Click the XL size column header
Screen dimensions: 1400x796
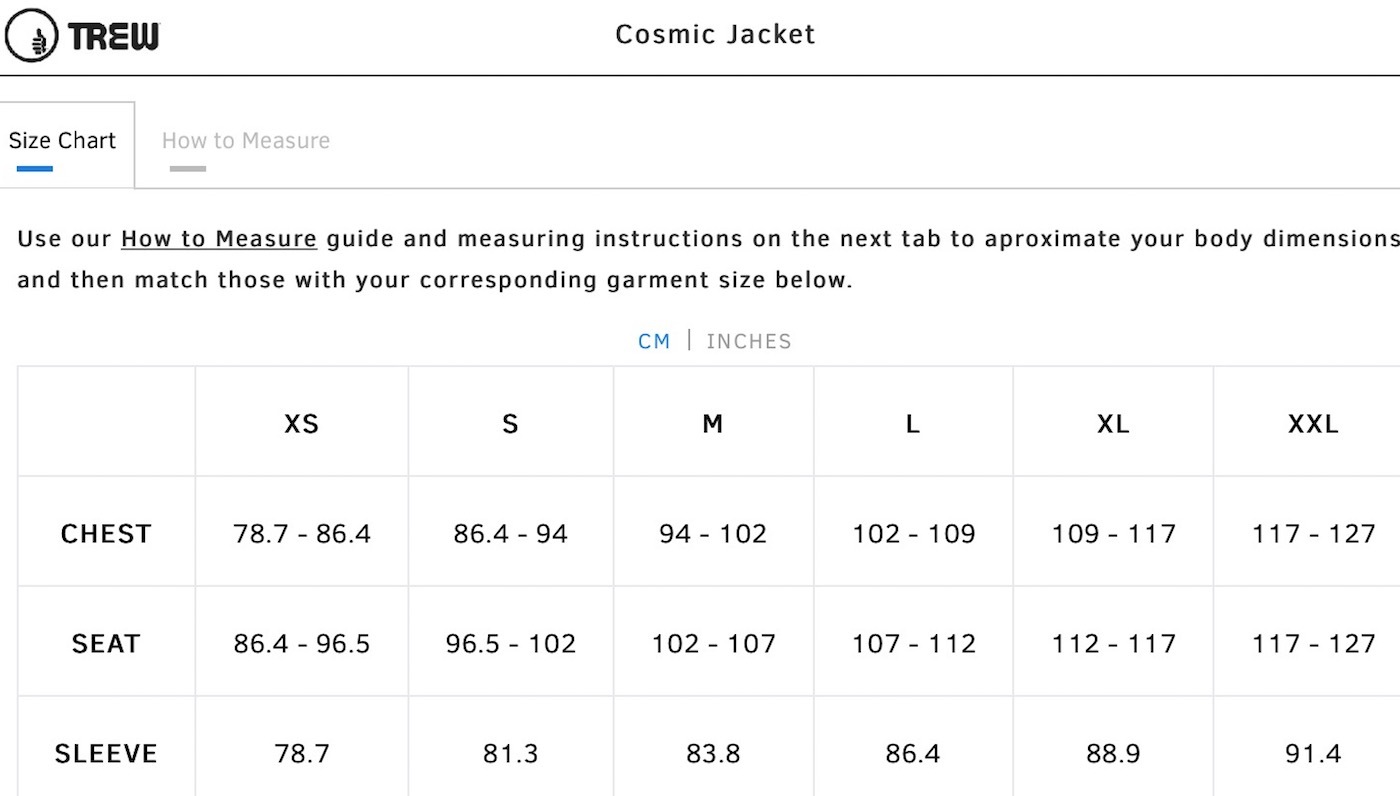pyautogui.click(x=1113, y=423)
